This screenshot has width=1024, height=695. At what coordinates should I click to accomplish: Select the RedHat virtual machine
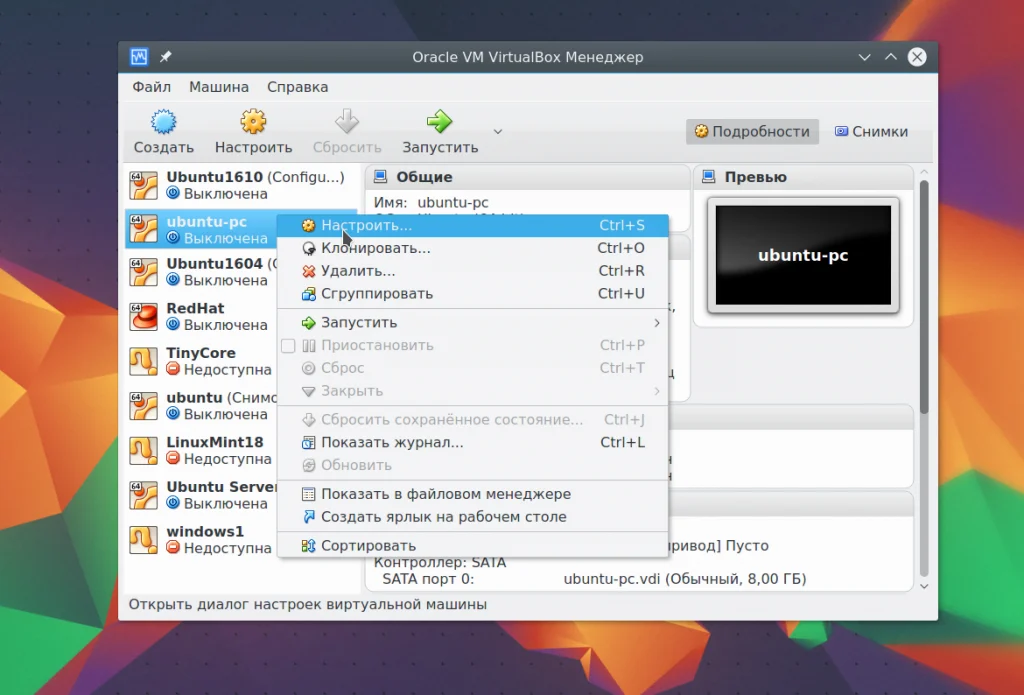pyautogui.click(x=201, y=316)
